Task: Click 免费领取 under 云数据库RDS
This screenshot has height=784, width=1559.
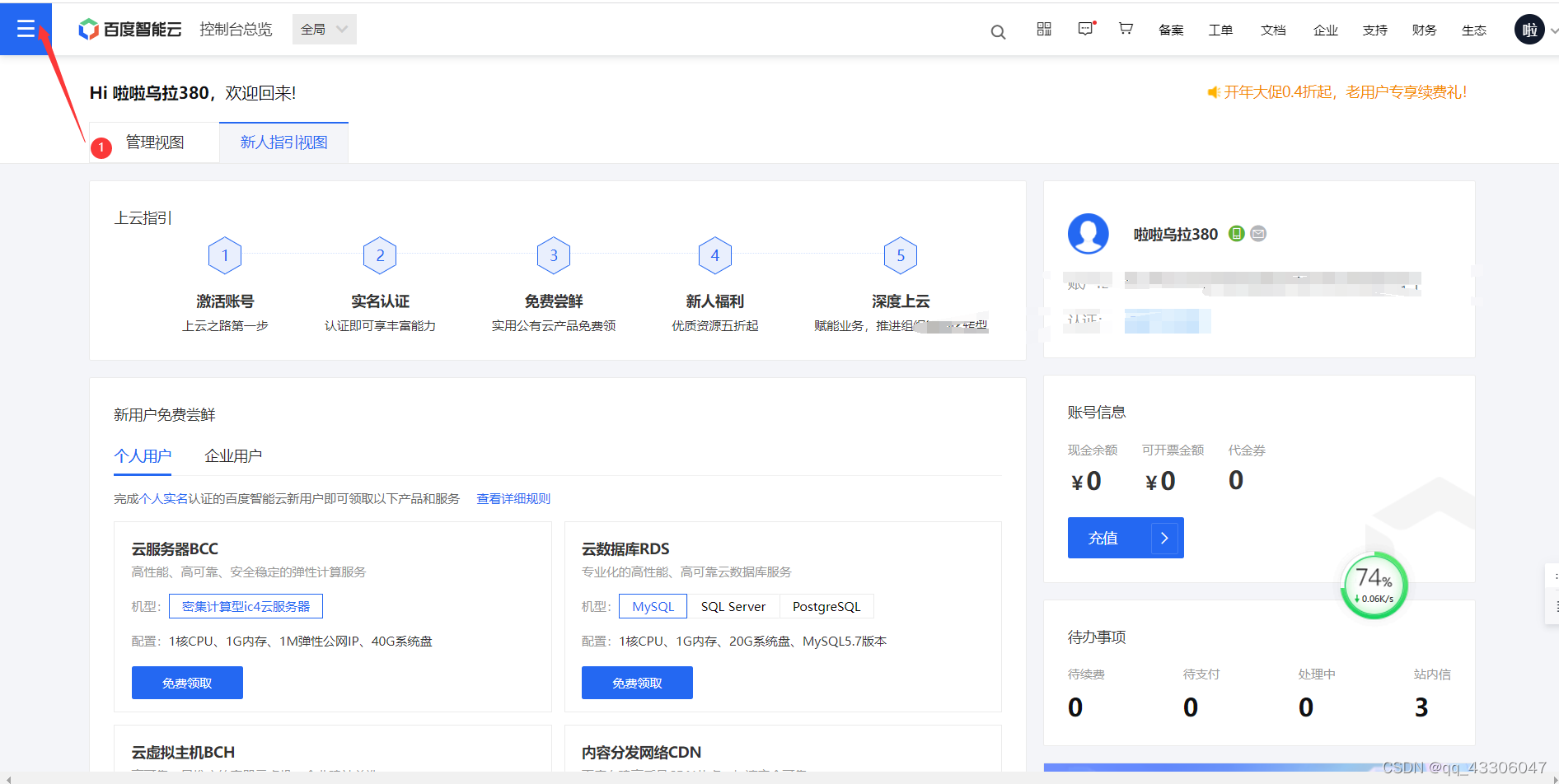Action: click(637, 683)
